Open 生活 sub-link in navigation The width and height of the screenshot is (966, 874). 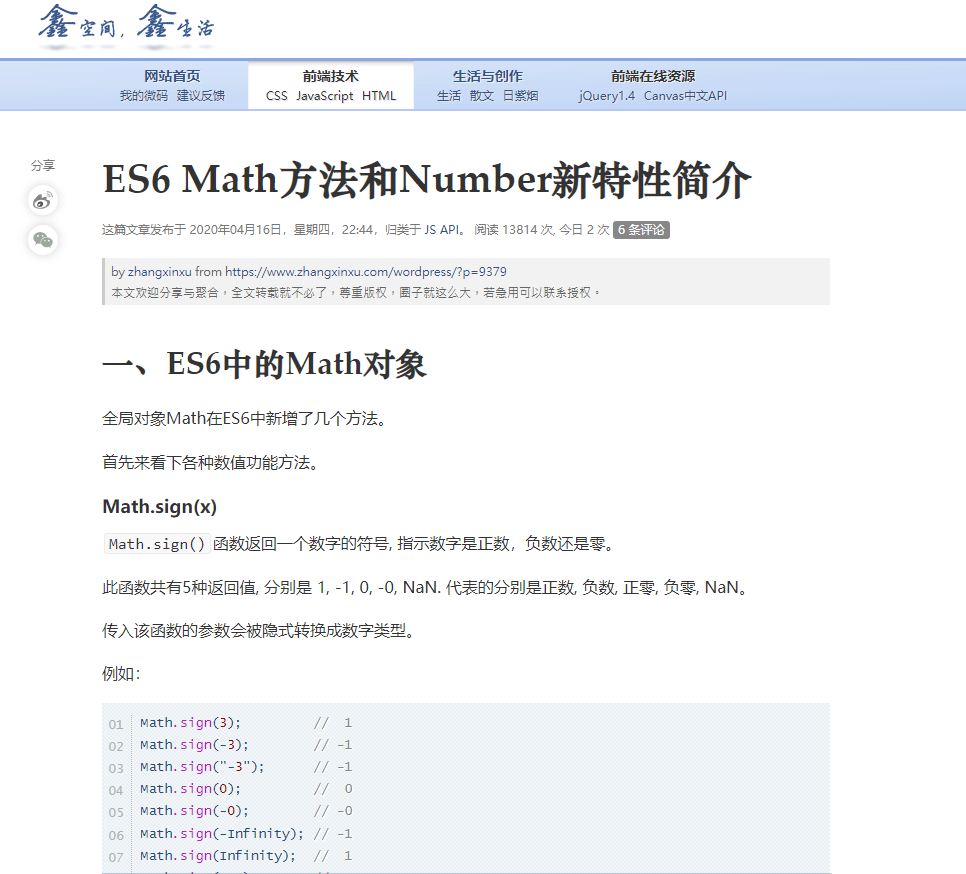[448, 95]
